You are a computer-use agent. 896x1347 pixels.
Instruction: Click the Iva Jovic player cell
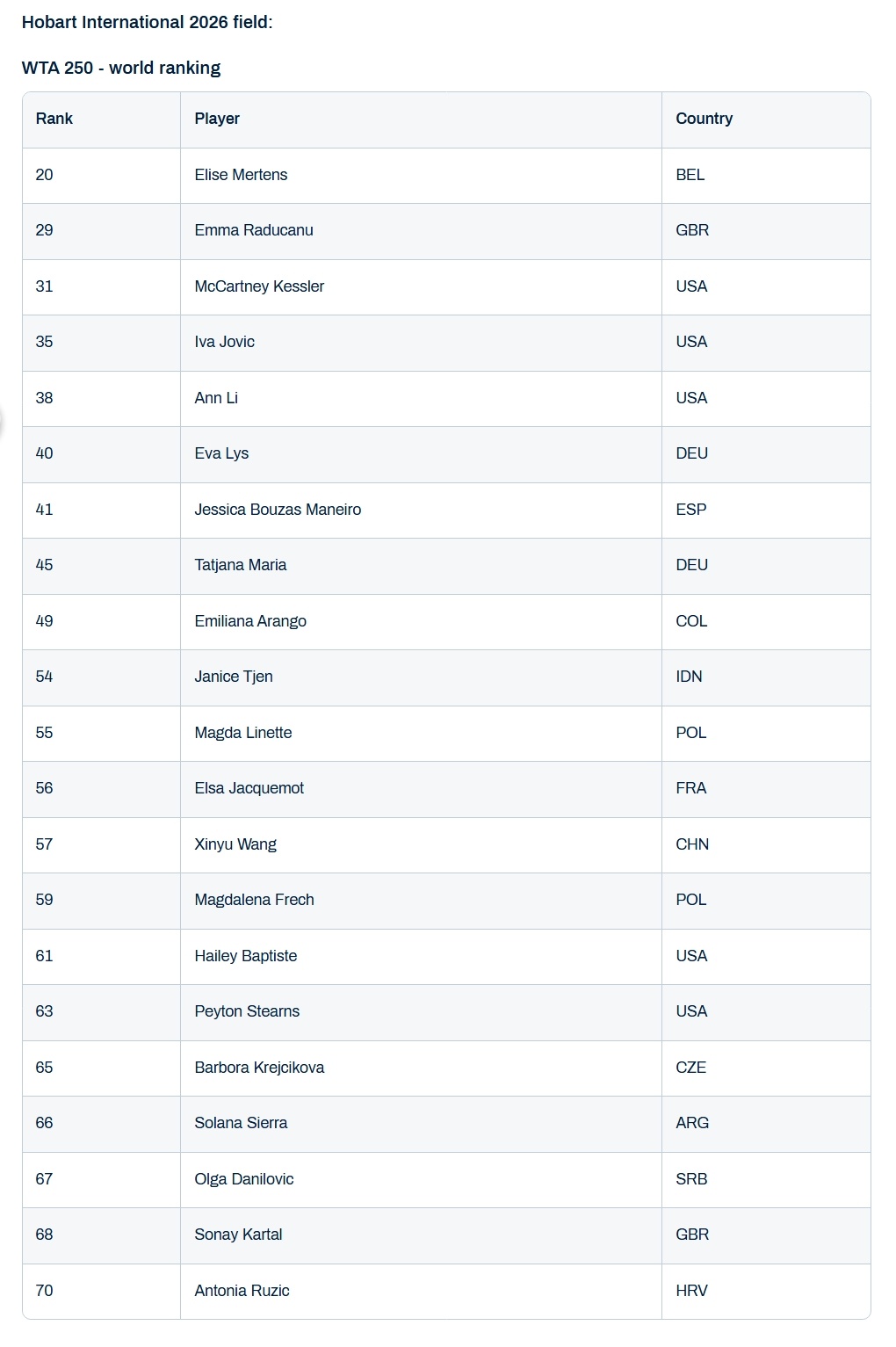[225, 342]
